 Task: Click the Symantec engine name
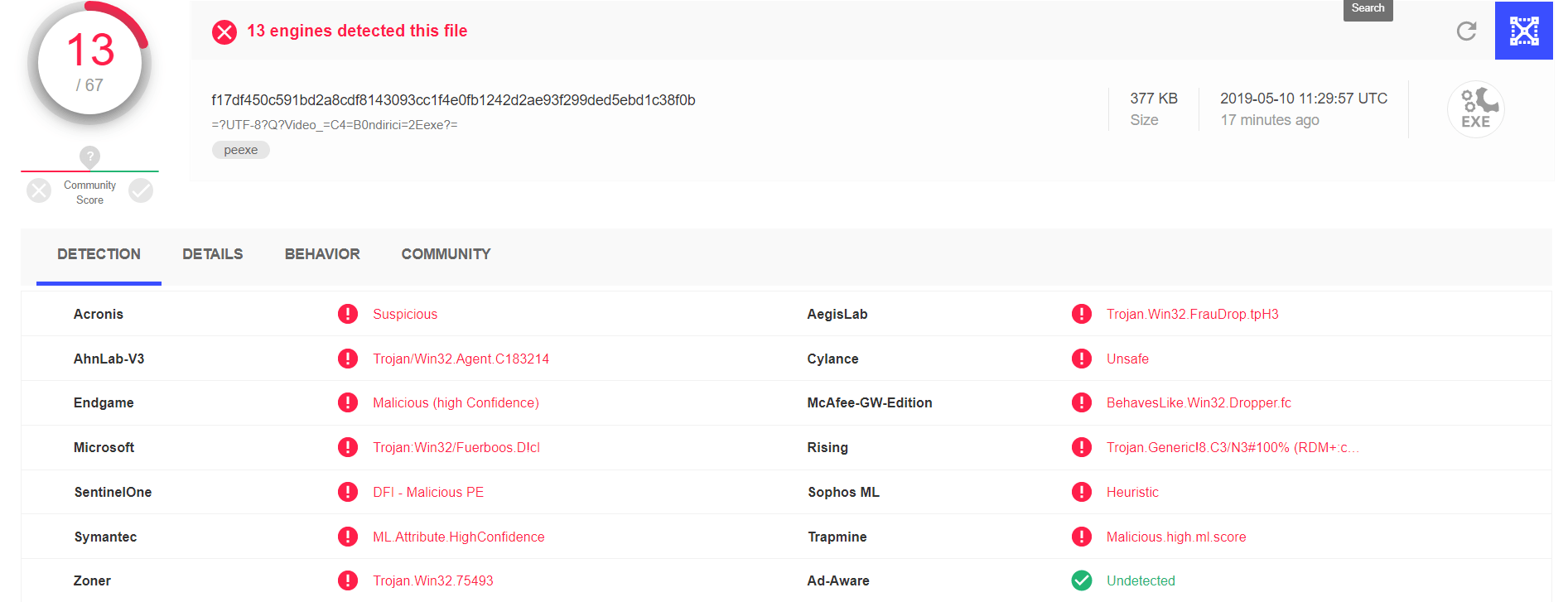[105, 537]
